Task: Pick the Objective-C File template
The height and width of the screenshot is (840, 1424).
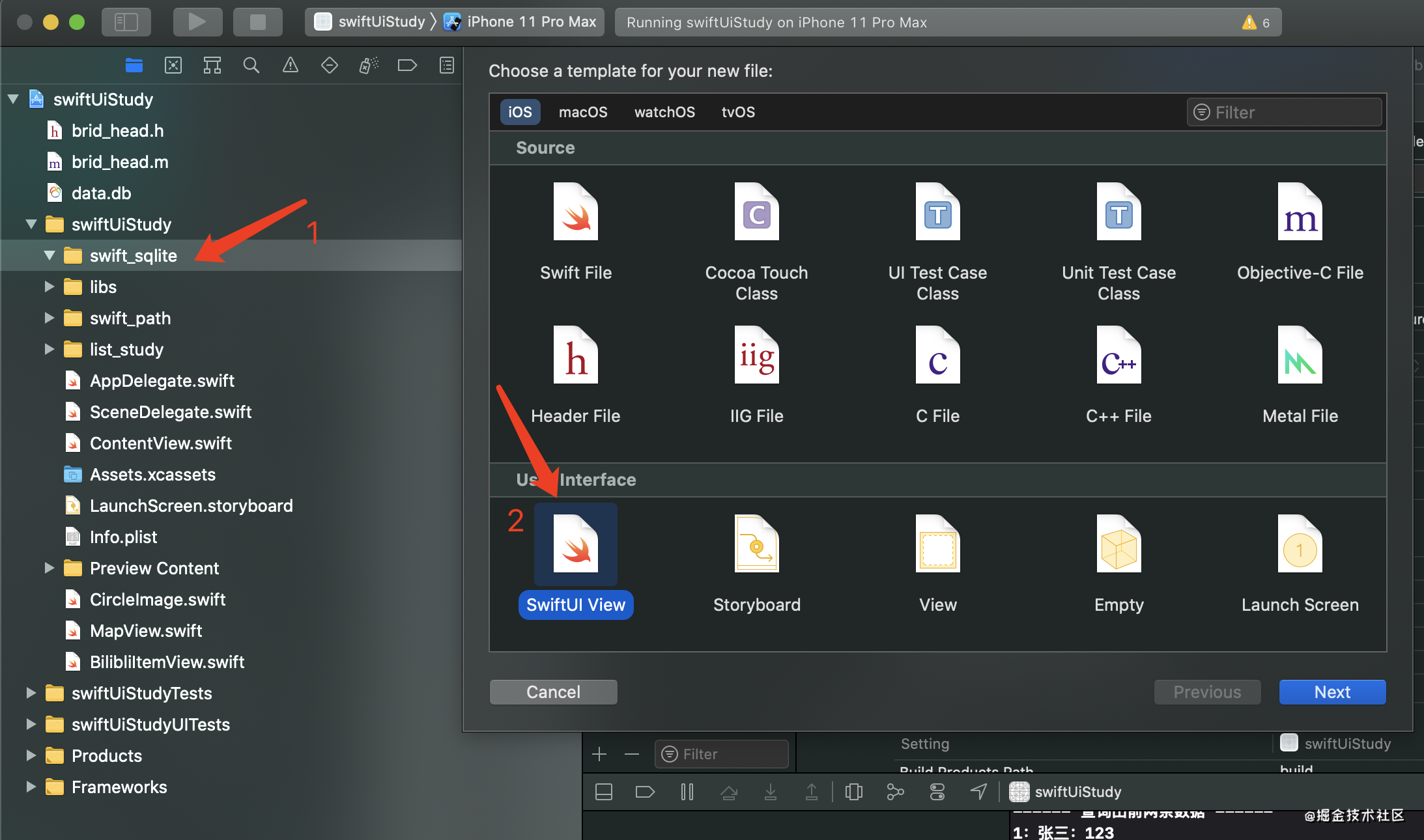Action: 1300,232
